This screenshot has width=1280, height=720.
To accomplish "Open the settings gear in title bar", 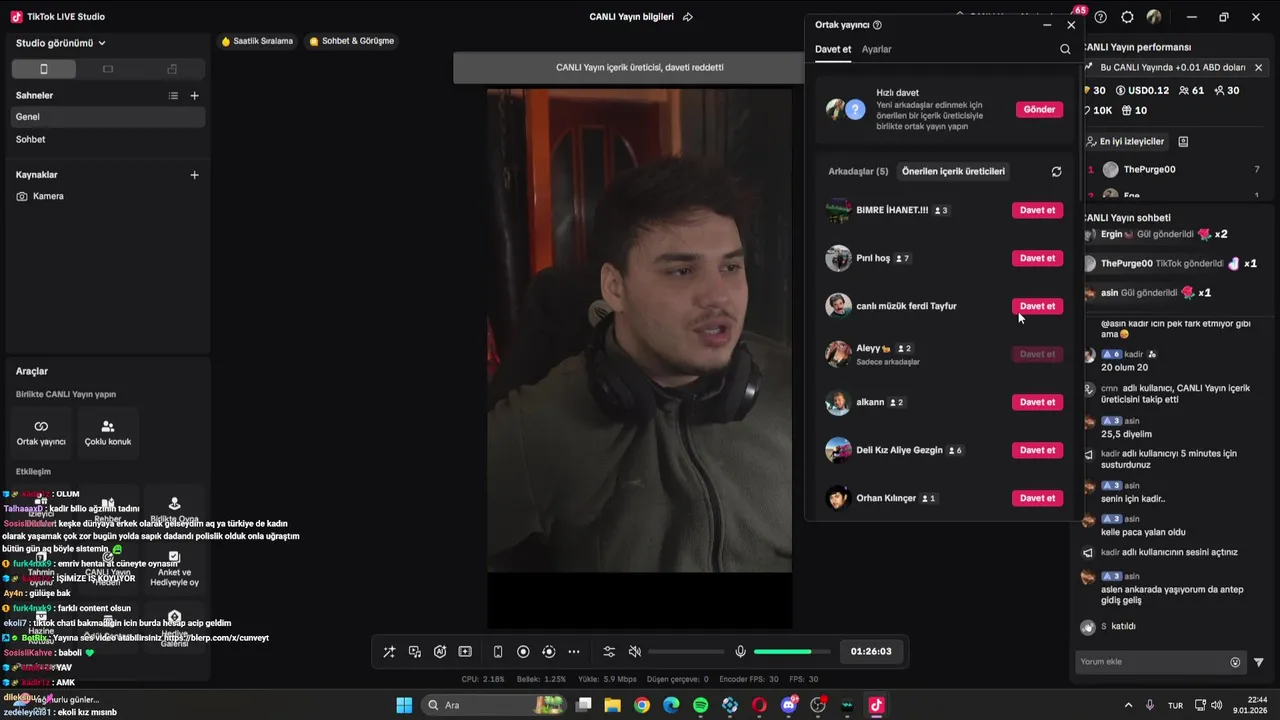I will [x=1128, y=17].
